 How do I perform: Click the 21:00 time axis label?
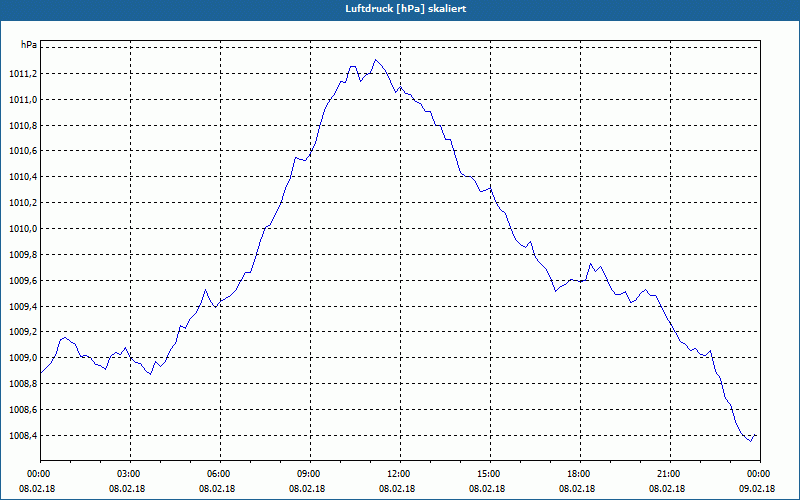point(670,474)
